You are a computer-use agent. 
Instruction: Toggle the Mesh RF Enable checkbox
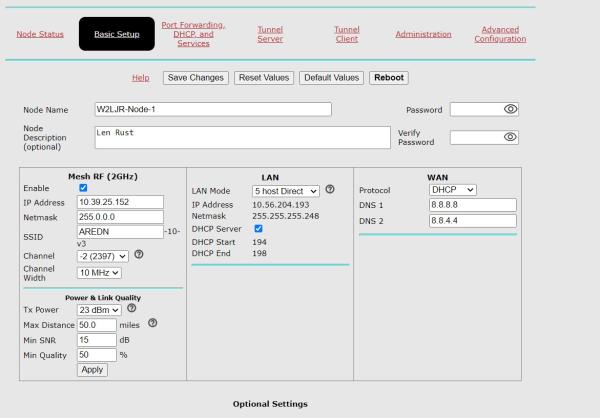tap(83, 188)
